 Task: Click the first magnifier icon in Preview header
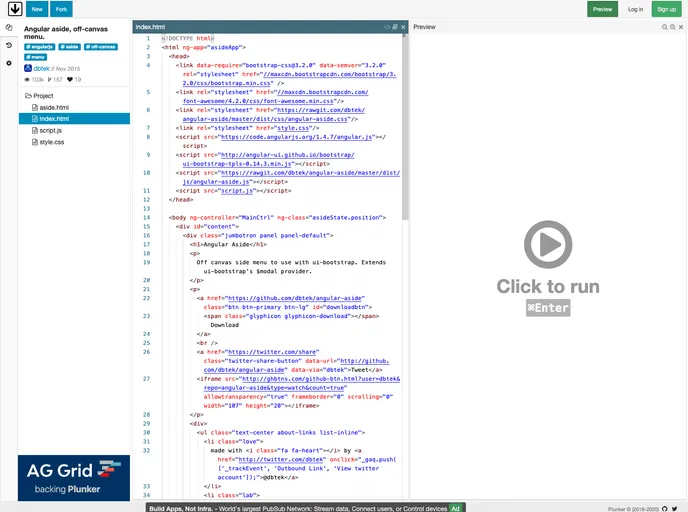(x=665, y=27)
